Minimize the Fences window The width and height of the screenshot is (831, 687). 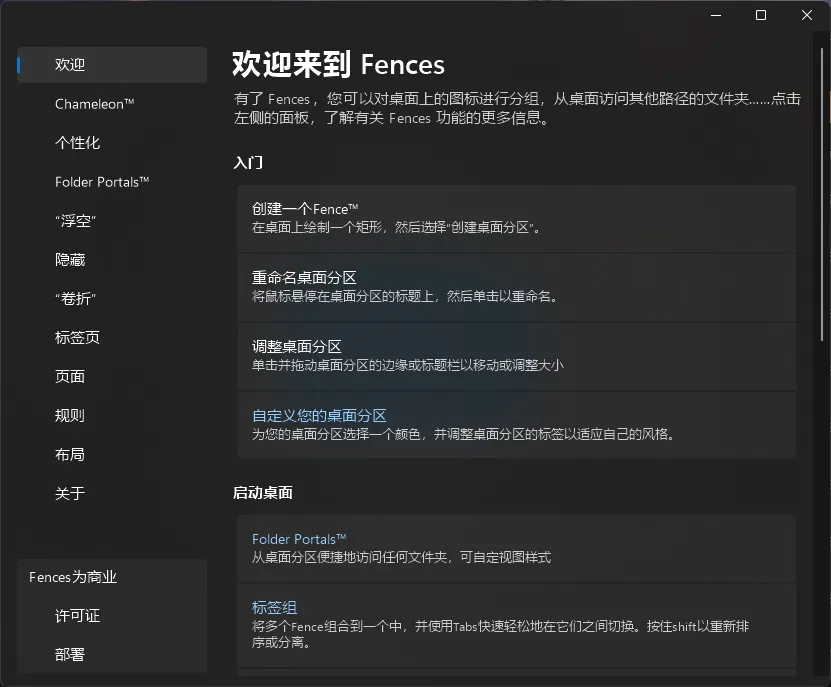click(x=716, y=15)
